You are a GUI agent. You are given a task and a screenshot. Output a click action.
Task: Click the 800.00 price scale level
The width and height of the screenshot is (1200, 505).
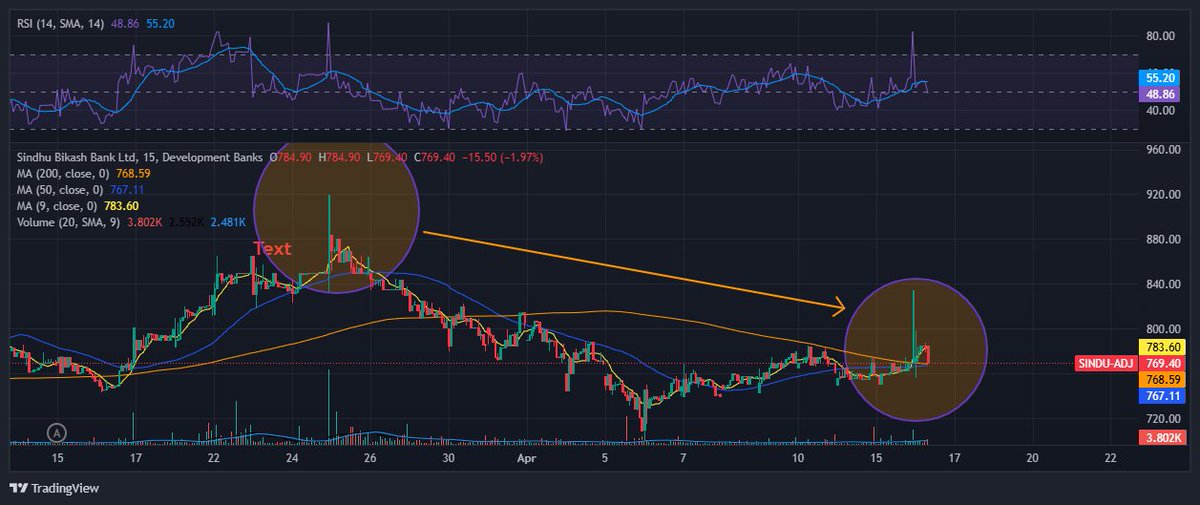1163,329
